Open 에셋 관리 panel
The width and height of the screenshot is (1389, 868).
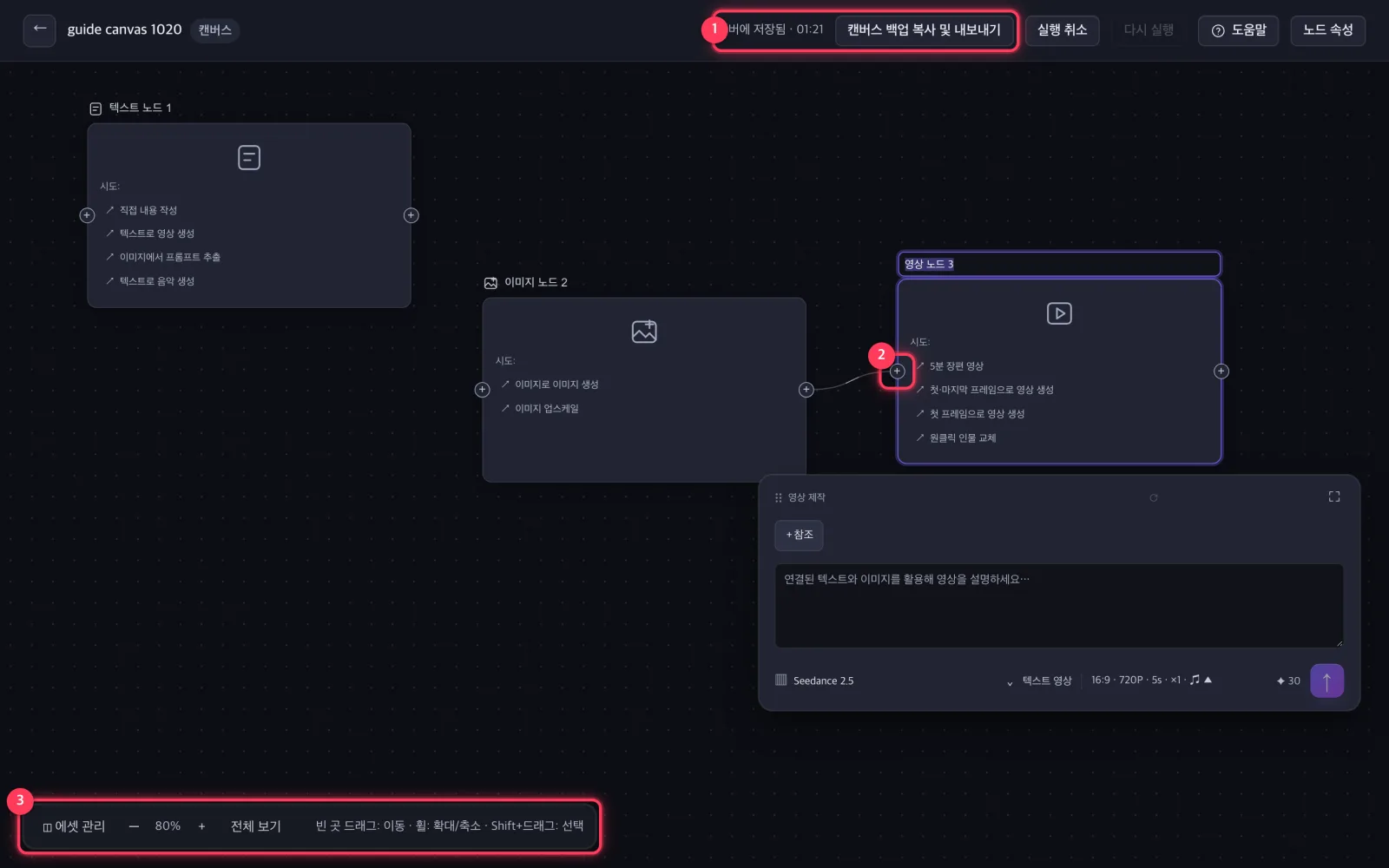[x=74, y=826]
